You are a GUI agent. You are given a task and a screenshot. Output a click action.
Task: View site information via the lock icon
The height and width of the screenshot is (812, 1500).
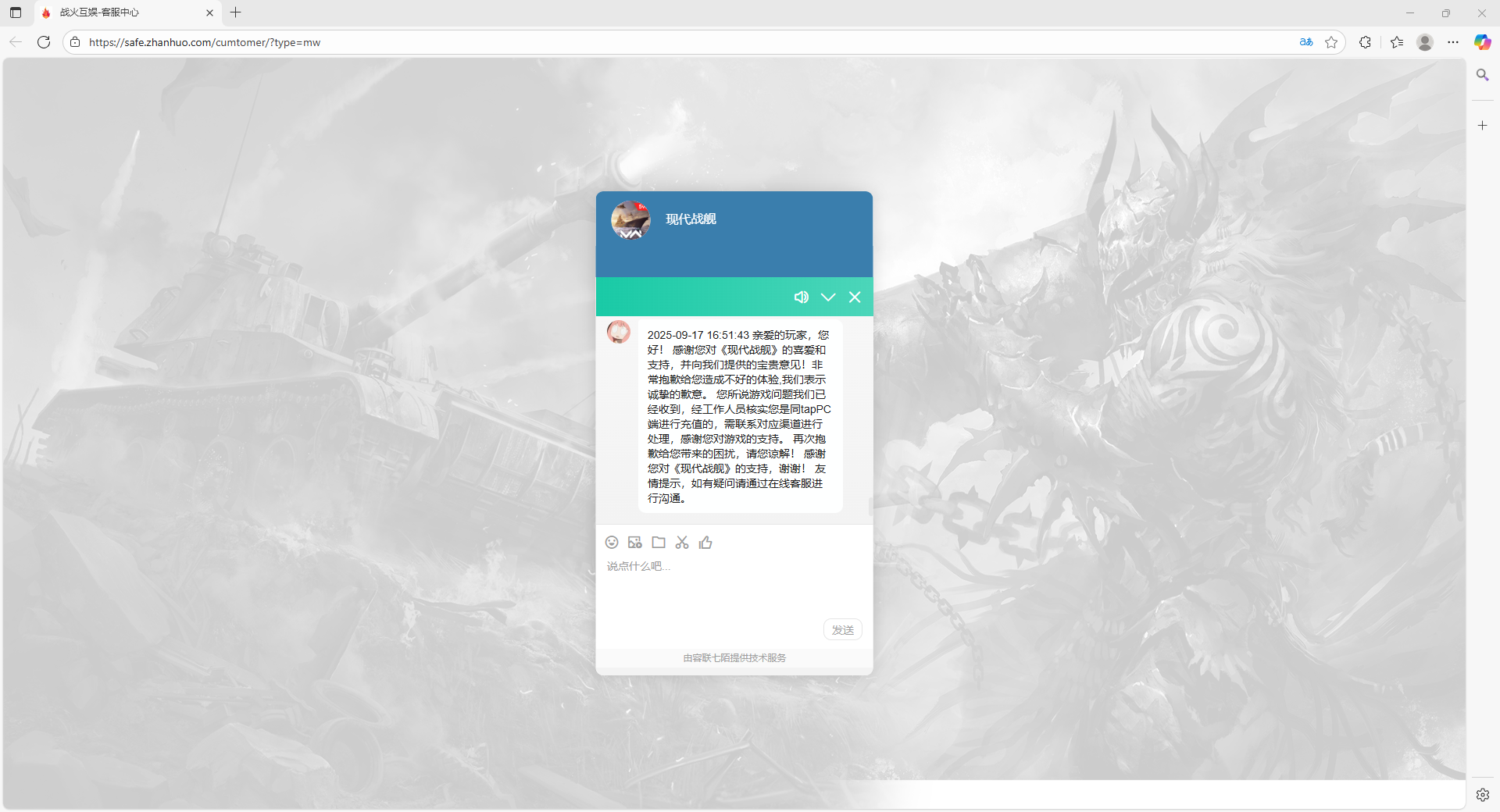pos(75,42)
